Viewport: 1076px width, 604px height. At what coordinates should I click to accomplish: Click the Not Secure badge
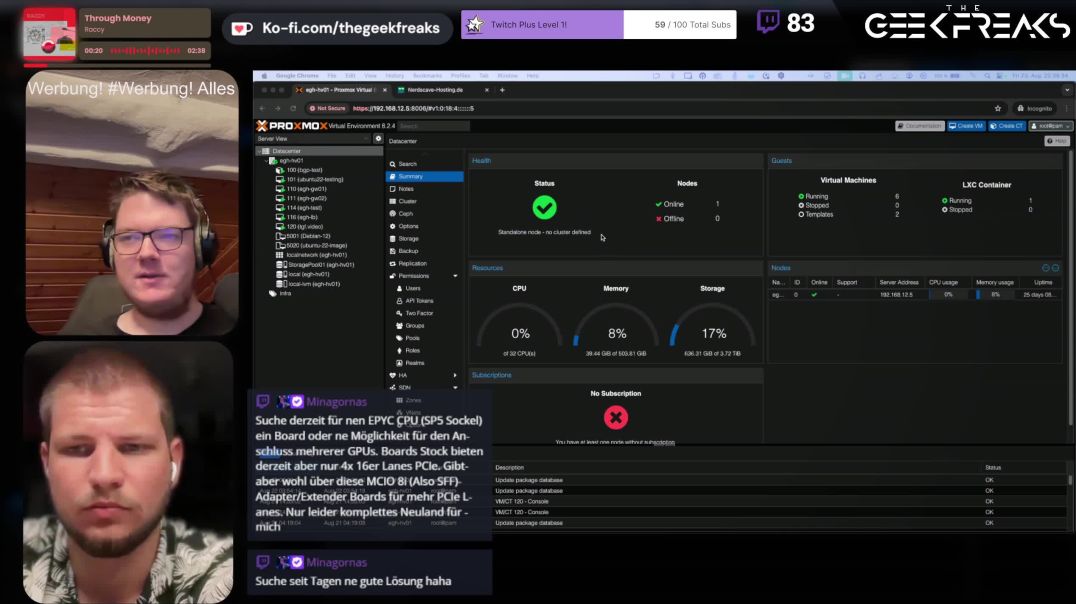(x=327, y=108)
